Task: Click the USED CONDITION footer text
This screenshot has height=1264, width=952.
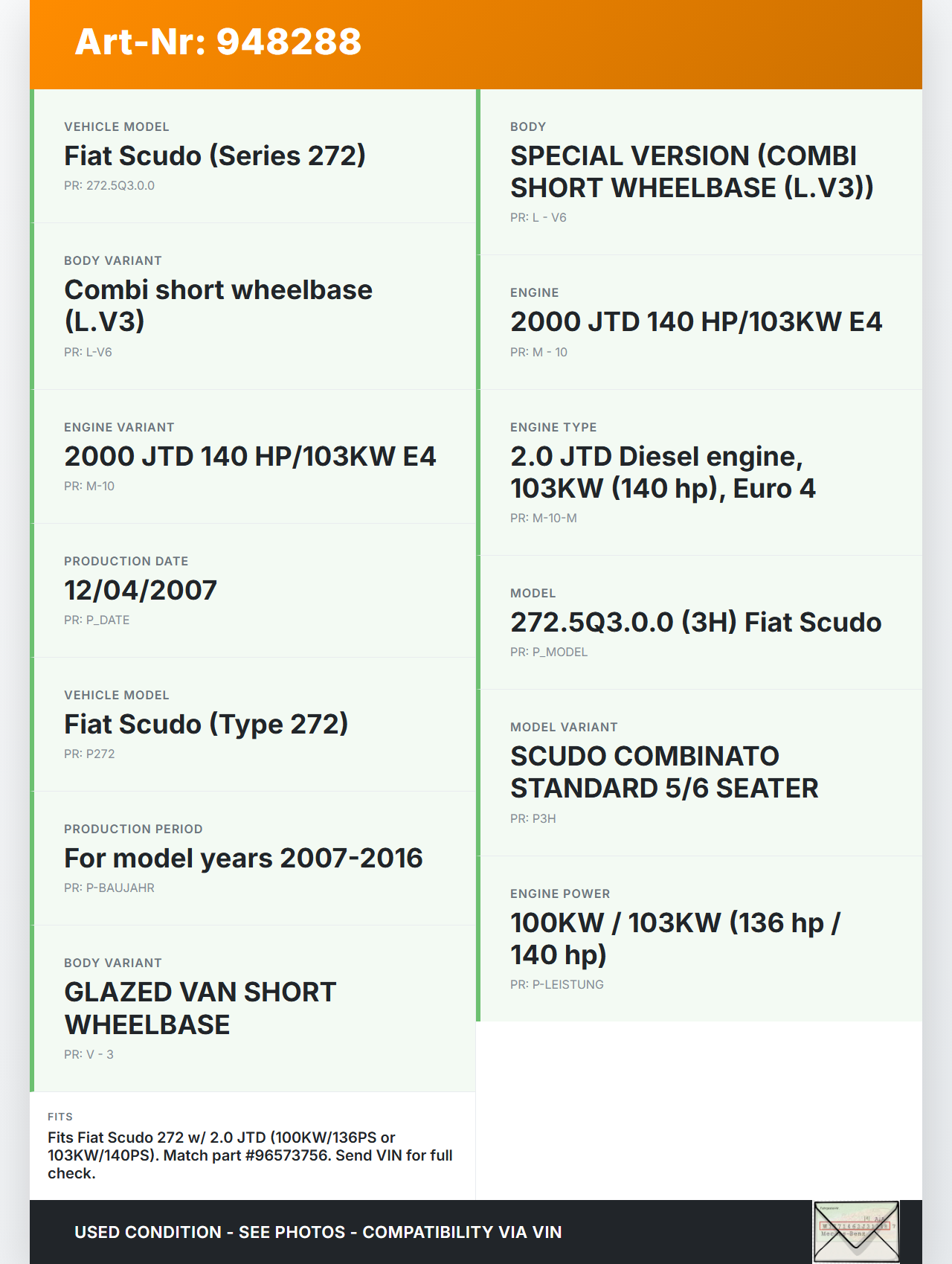Action: click(318, 1232)
